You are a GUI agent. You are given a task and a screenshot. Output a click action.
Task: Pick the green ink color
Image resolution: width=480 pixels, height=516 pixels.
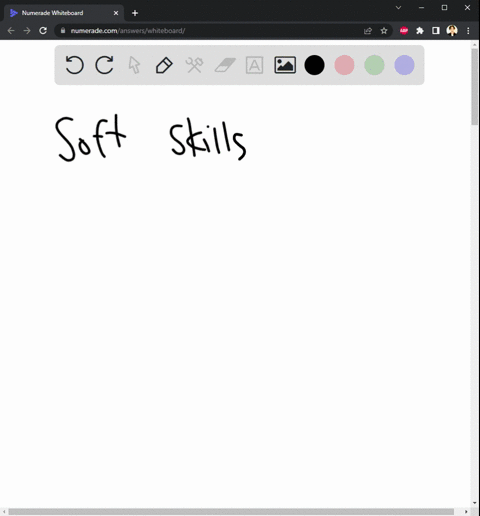point(374,65)
